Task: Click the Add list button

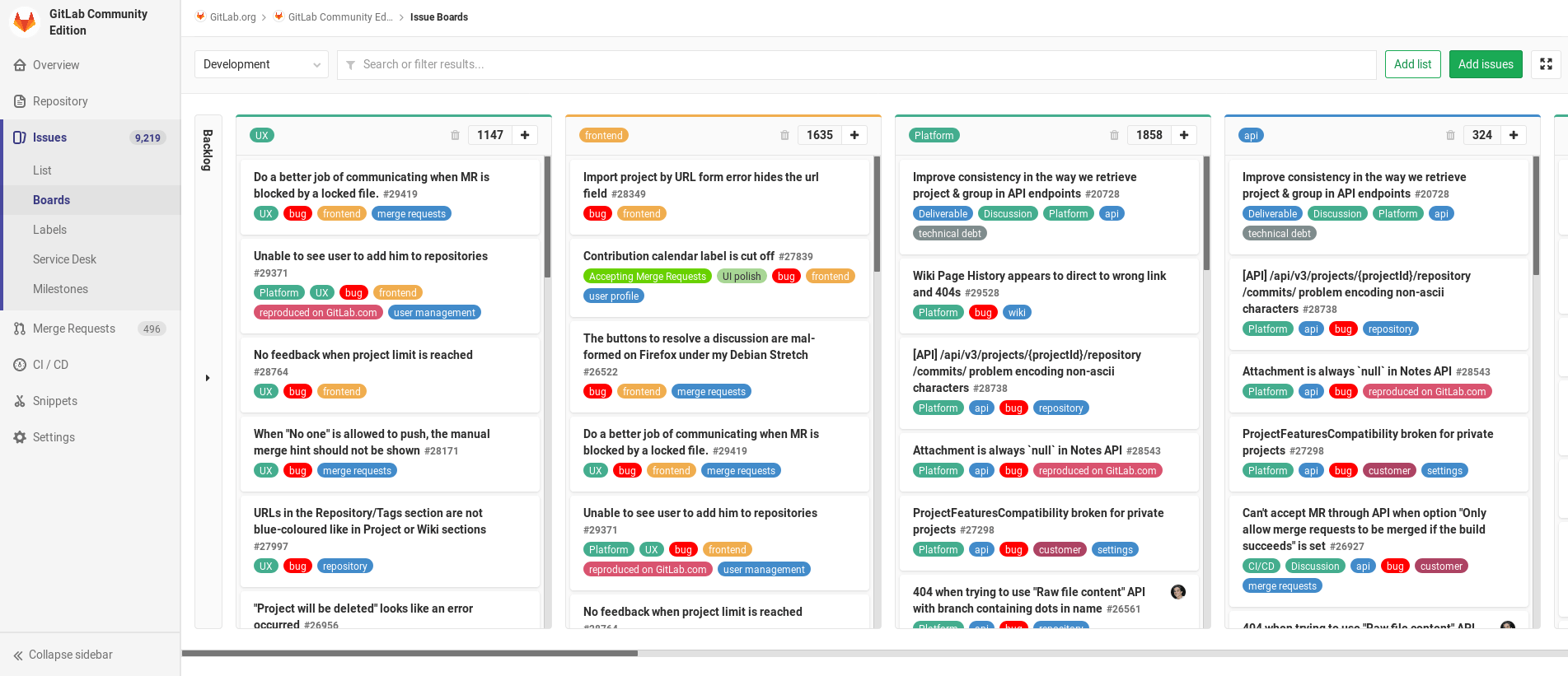Action: coord(1412,64)
